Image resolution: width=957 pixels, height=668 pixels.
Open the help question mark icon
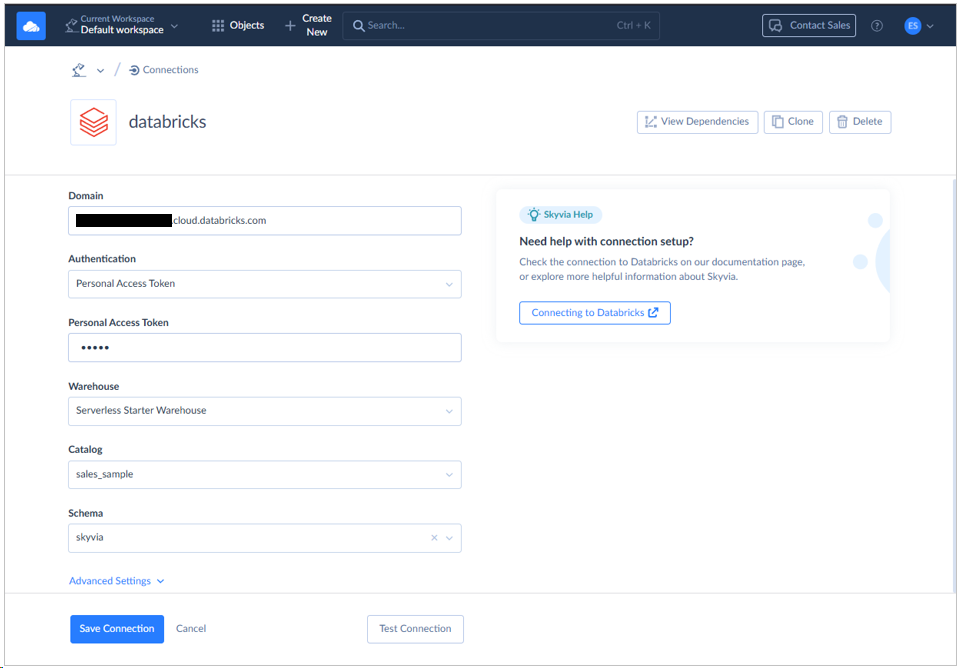tap(877, 26)
